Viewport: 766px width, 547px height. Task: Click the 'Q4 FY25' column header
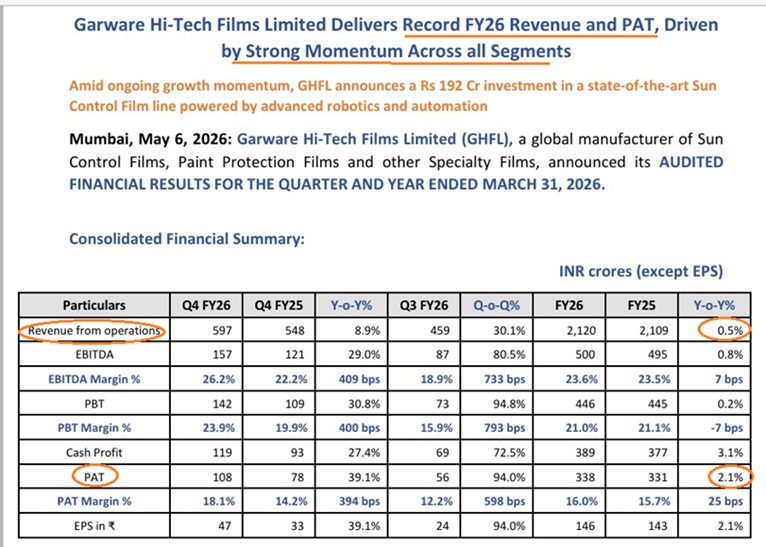tap(278, 305)
